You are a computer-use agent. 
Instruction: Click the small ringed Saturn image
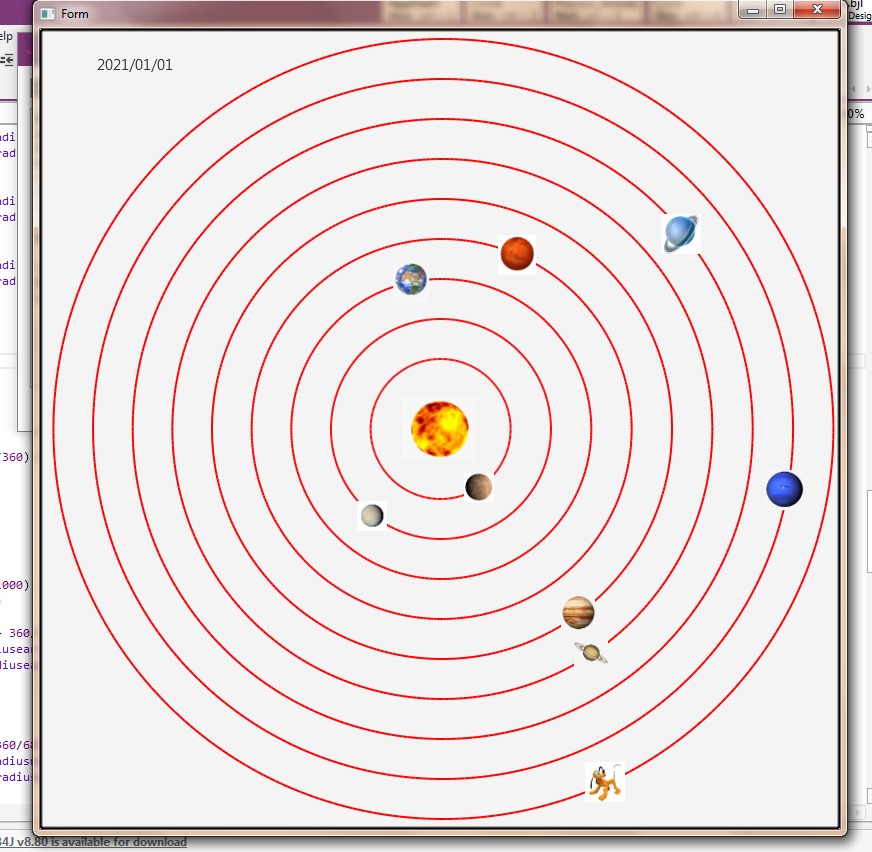[591, 651]
